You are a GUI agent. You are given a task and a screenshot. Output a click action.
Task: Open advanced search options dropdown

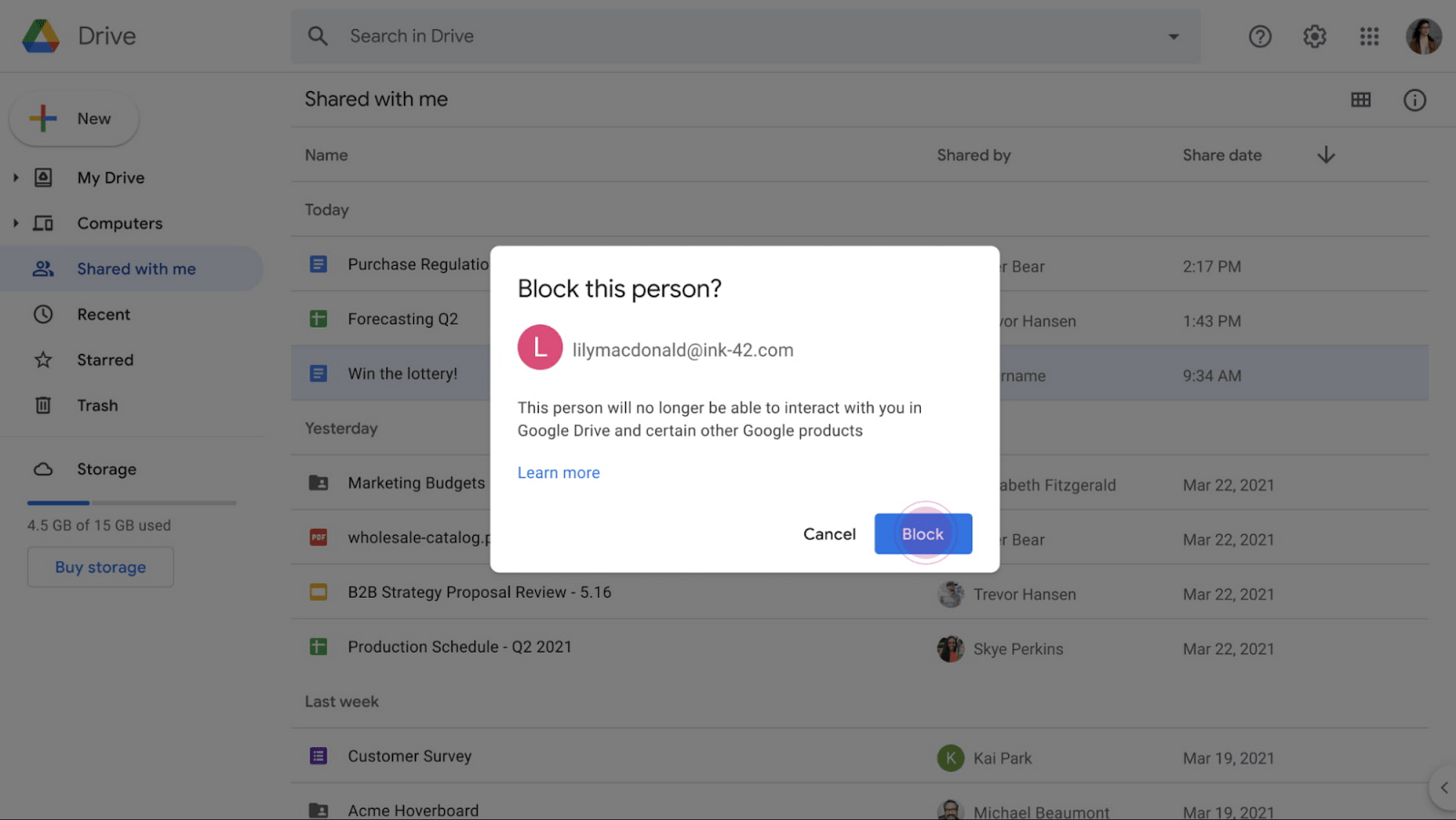(x=1175, y=36)
